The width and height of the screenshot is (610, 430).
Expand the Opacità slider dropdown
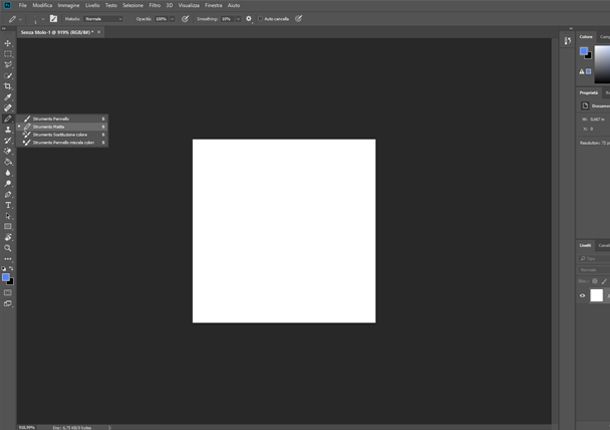pos(172,19)
